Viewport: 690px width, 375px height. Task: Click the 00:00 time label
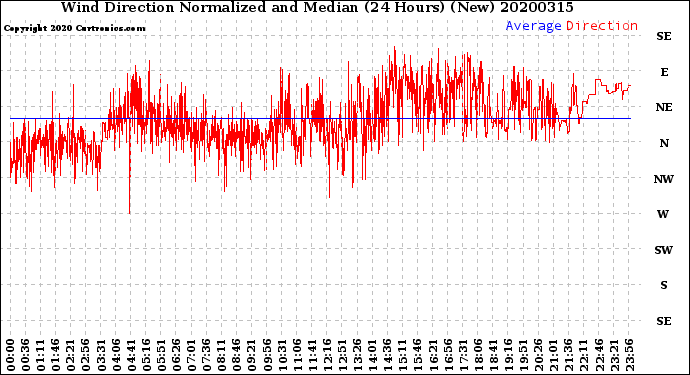click(11, 355)
